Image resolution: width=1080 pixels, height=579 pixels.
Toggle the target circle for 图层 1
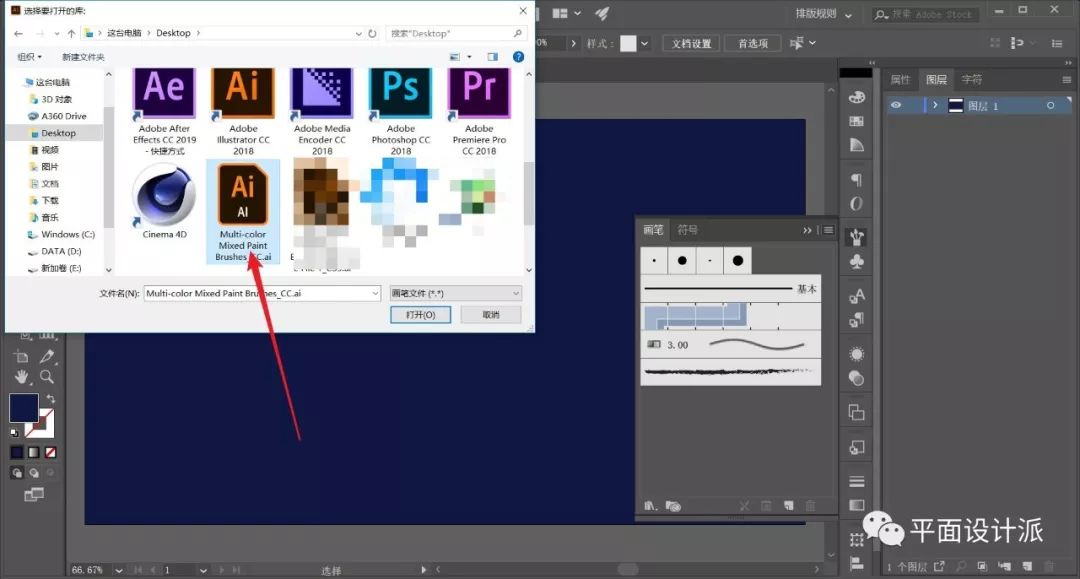1050,105
